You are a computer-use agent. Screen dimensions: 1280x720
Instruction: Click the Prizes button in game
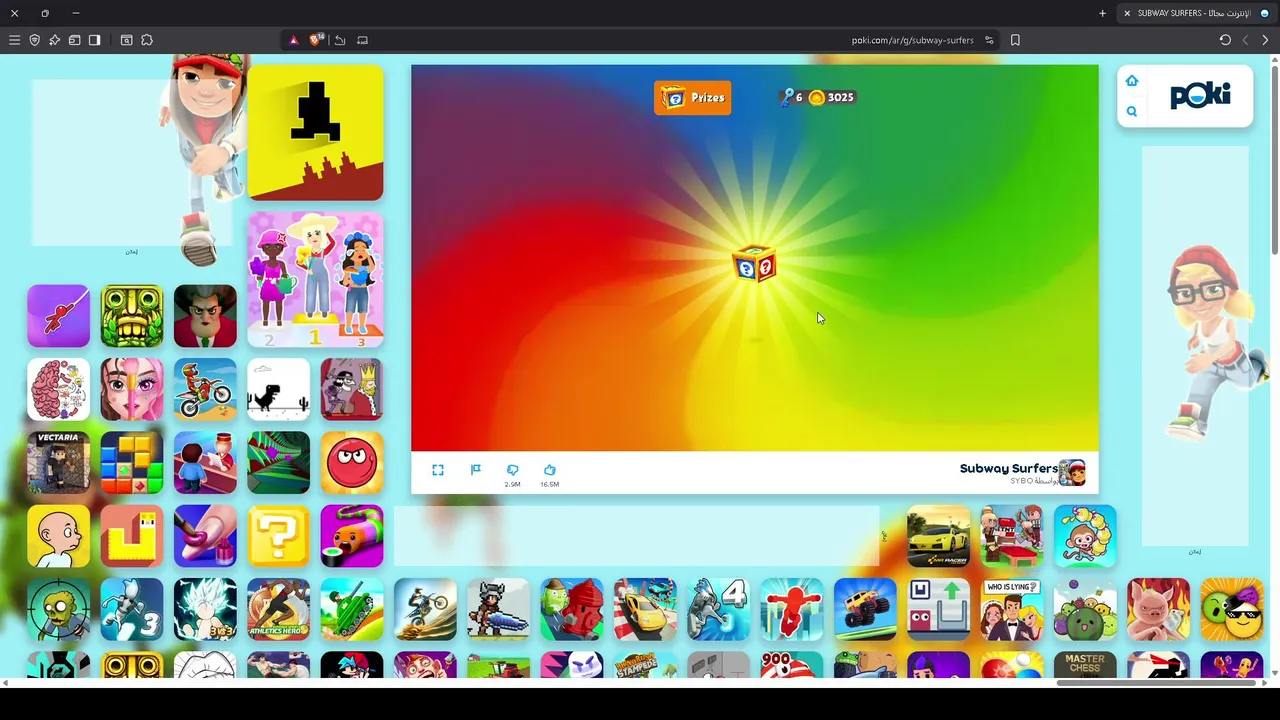tap(693, 97)
